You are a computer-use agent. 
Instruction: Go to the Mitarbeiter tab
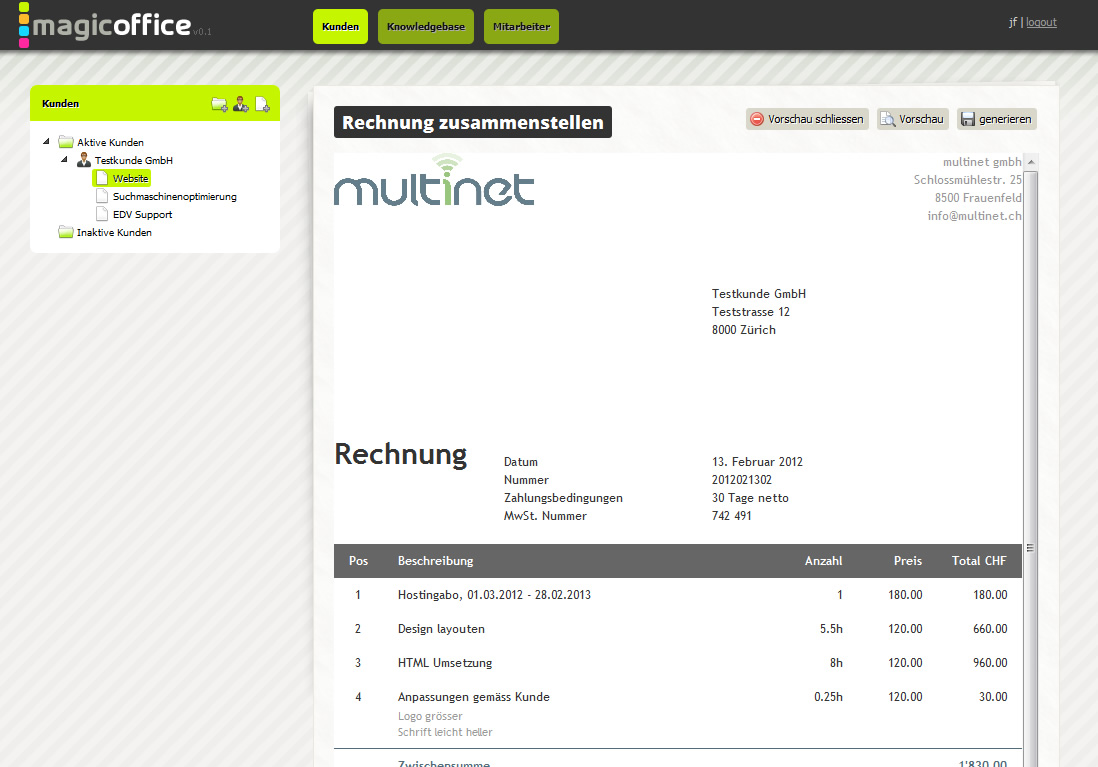tap(521, 27)
